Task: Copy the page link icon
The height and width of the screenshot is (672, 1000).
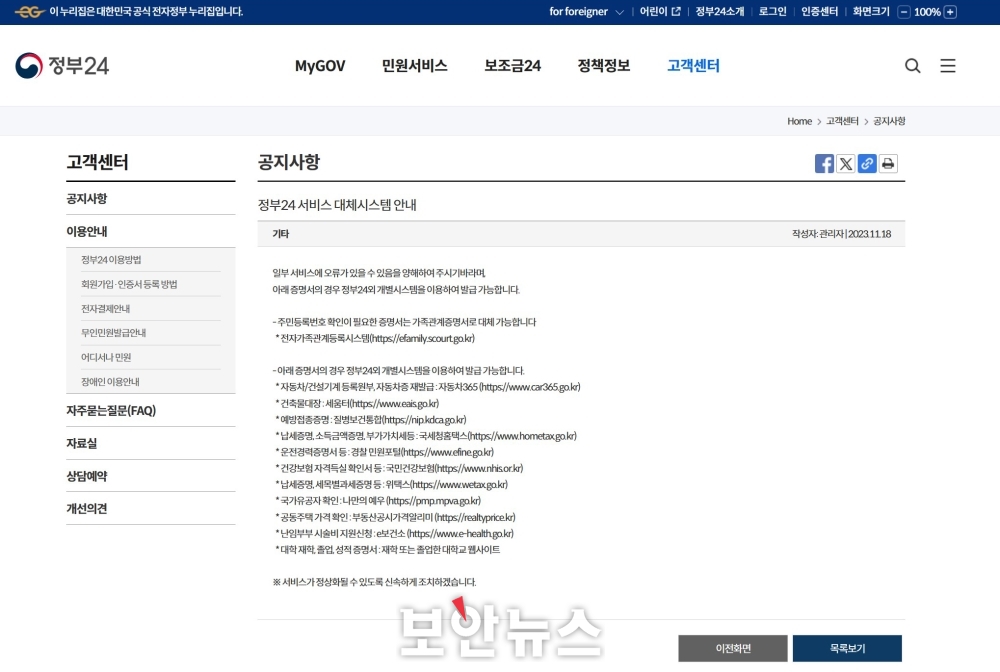Action: (x=867, y=164)
